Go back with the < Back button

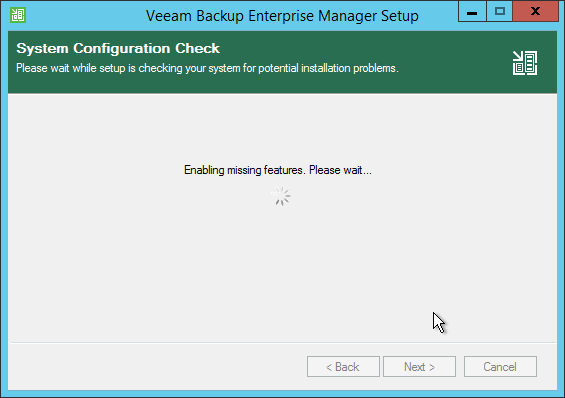[343, 367]
